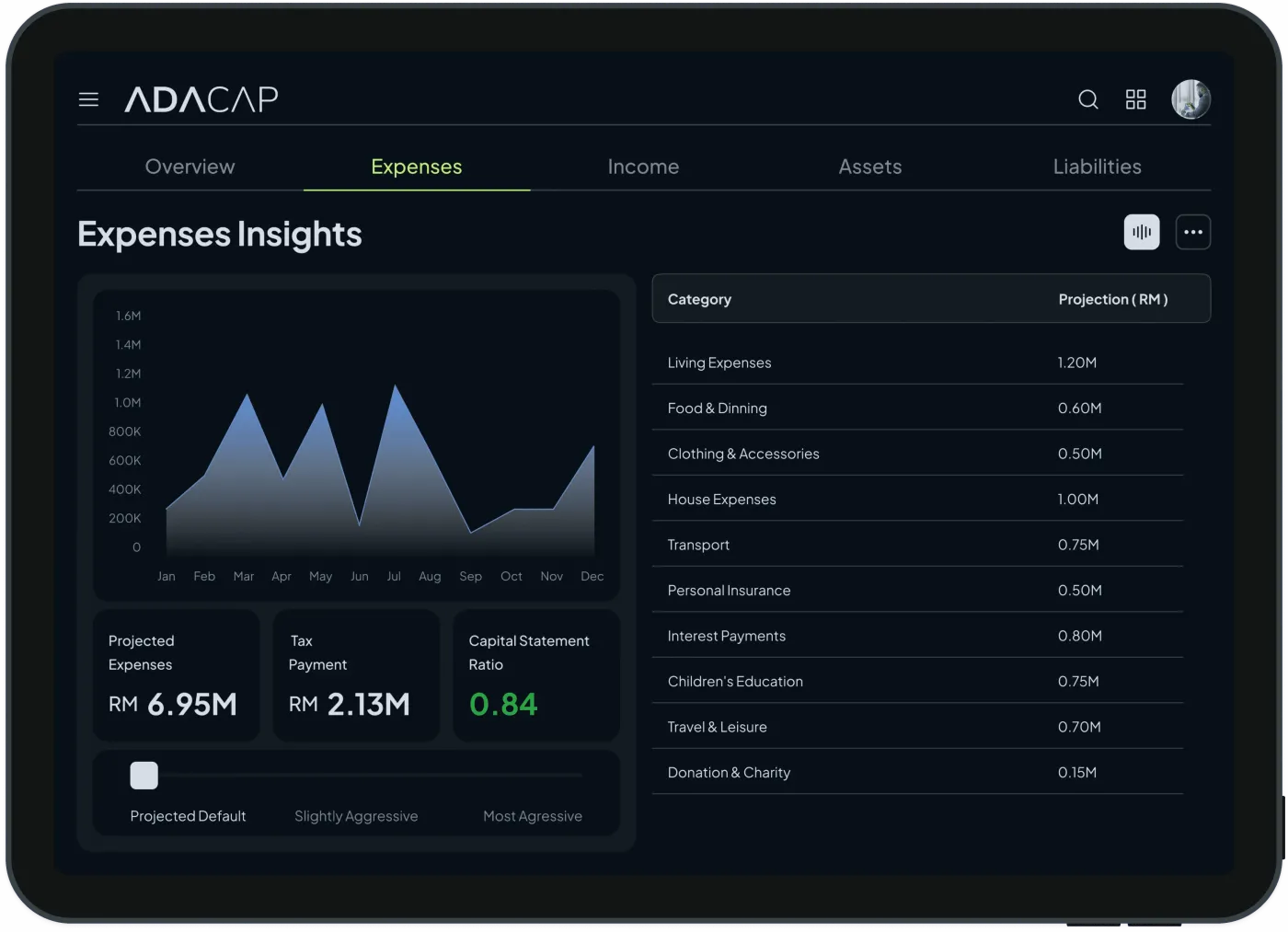Select the Children's Education row
Screen dimensions: 1288x932
click(918, 681)
